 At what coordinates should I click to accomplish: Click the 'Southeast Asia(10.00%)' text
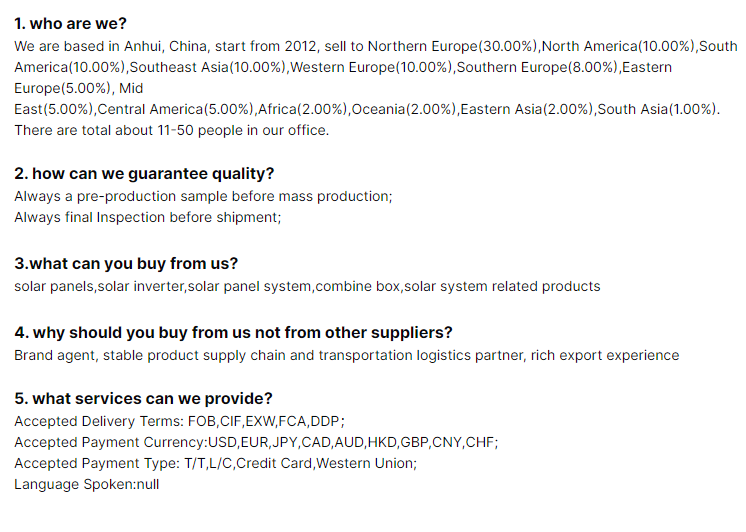pos(208,68)
